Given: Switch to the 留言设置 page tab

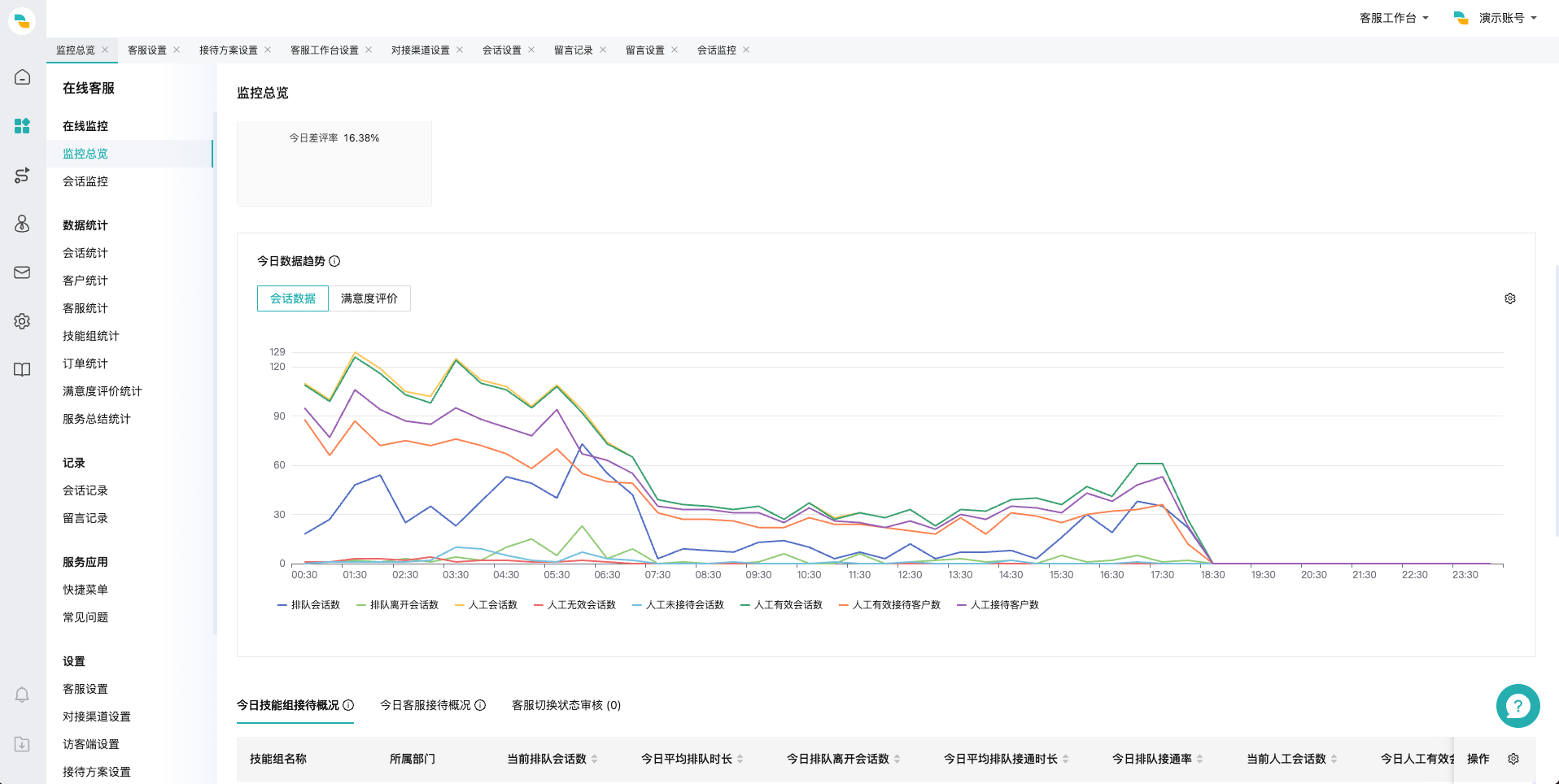Looking at the screenshot, I should (x=645, y=50).
